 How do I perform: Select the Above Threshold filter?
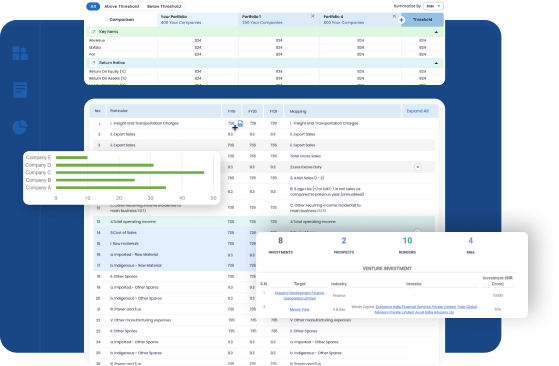pyautogui.click(x=122, y=6)
